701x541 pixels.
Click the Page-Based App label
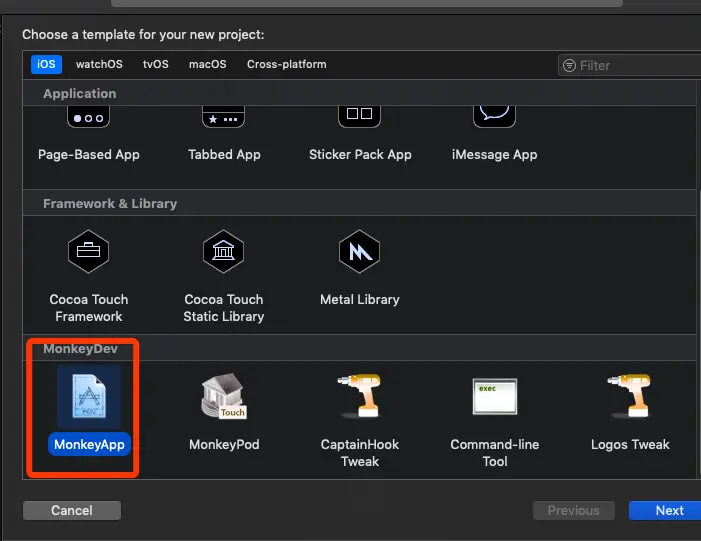89,155
